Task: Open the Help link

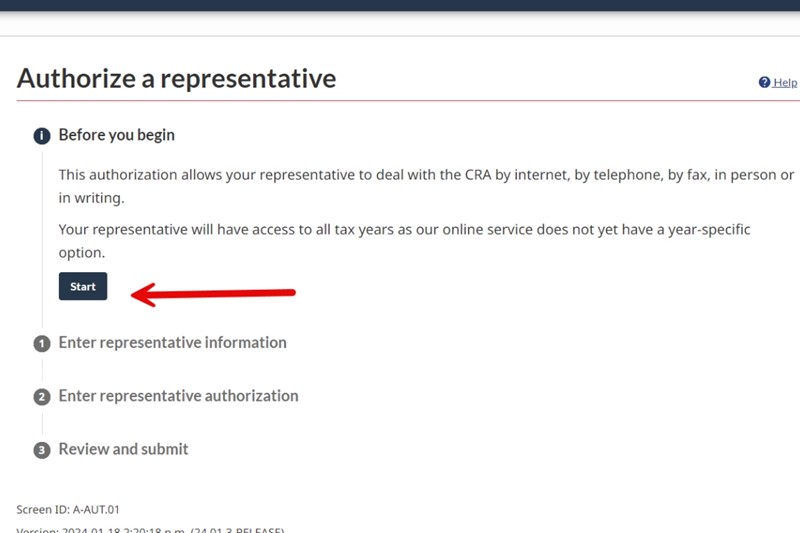Action: click(x=785, y=82)
